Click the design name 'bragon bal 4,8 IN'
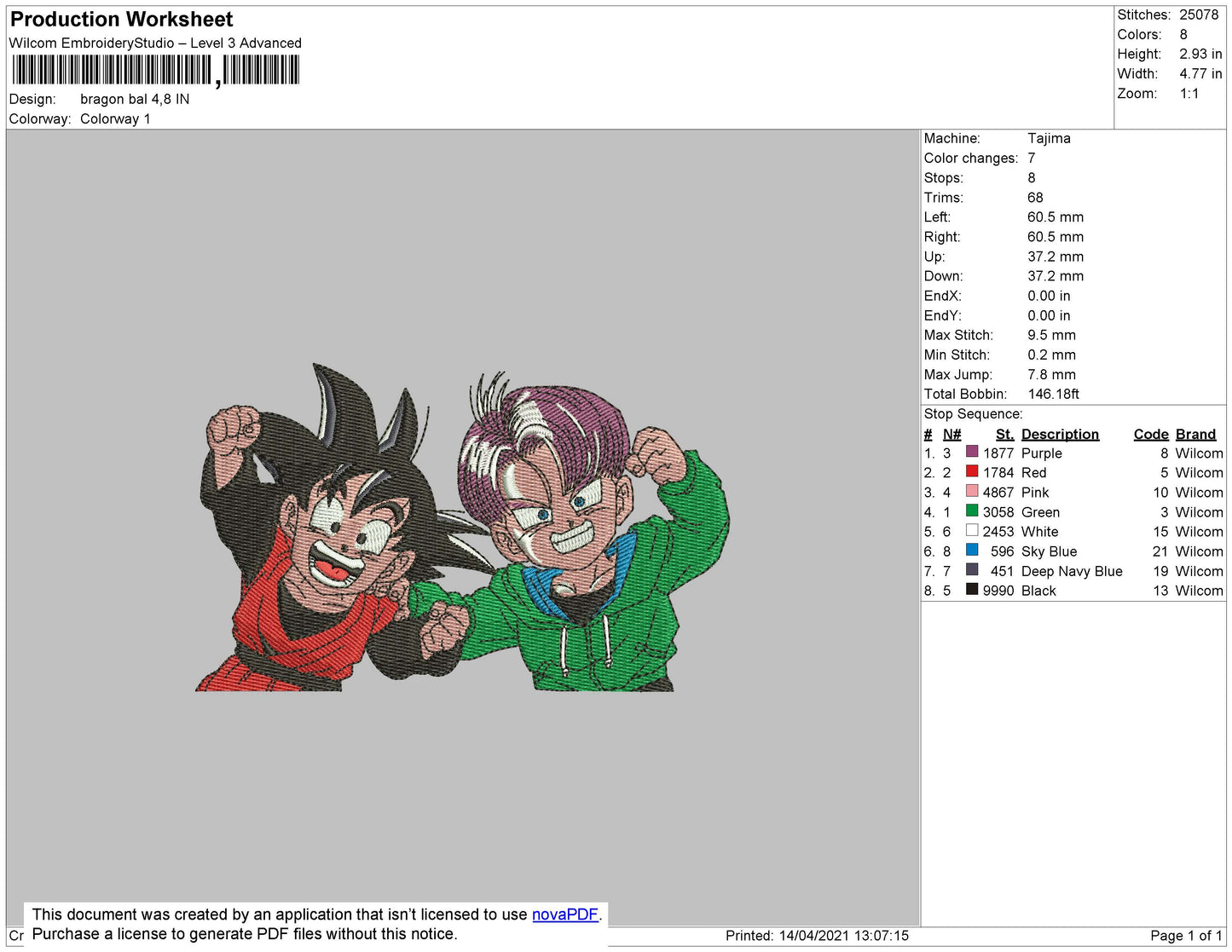This screenshot has width=1232, height=952. 135,99
